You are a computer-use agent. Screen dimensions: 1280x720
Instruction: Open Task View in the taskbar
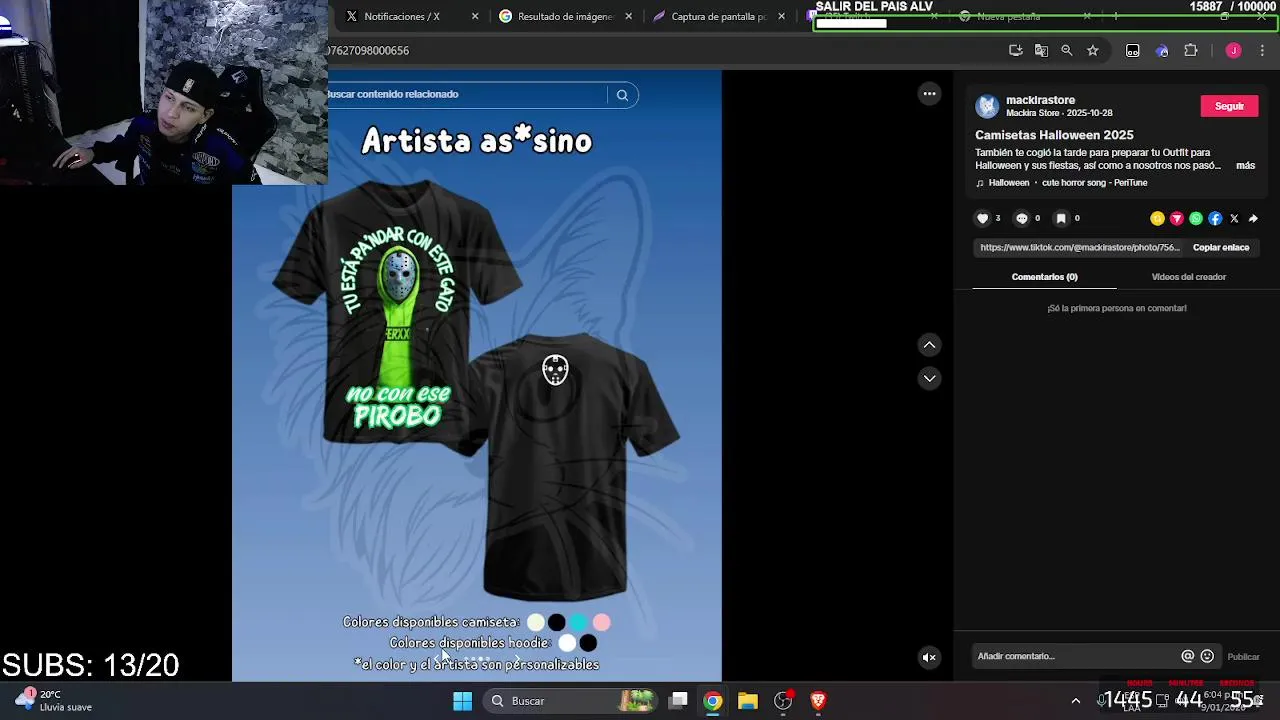click(x=678, y=701)
